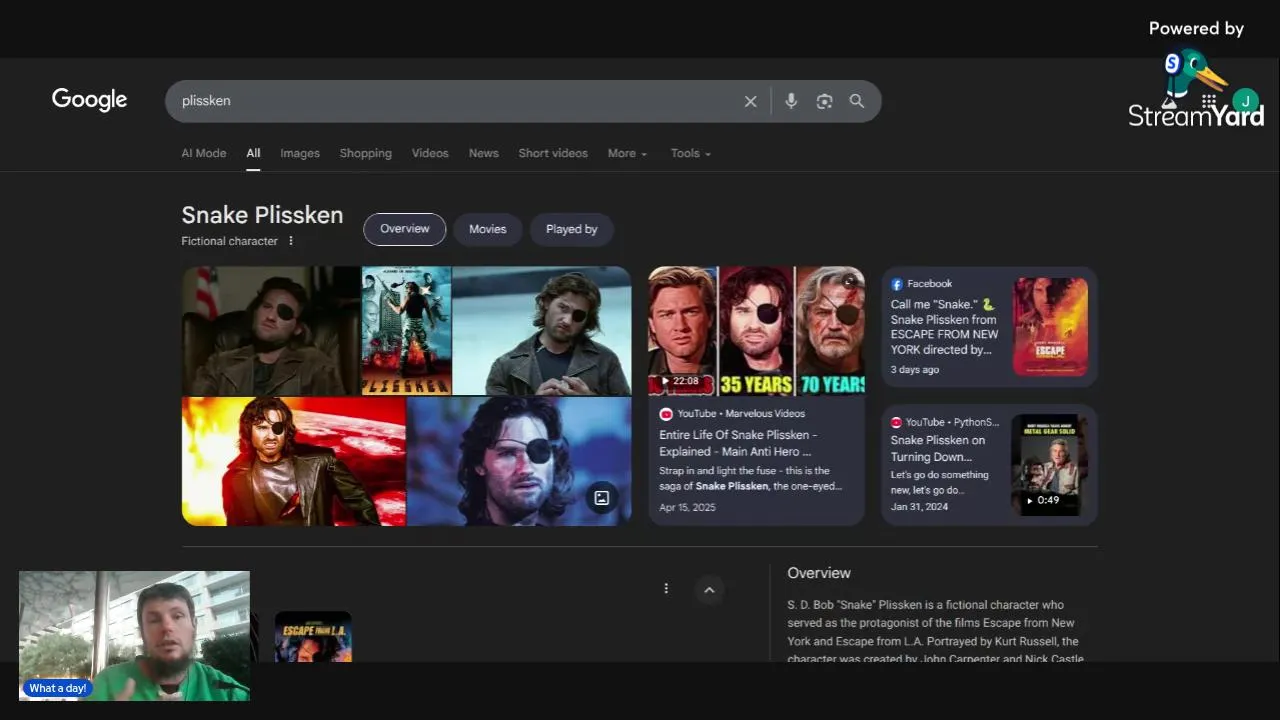
Task: Open three-dot options above Overview section
Action: pos(666,589)
